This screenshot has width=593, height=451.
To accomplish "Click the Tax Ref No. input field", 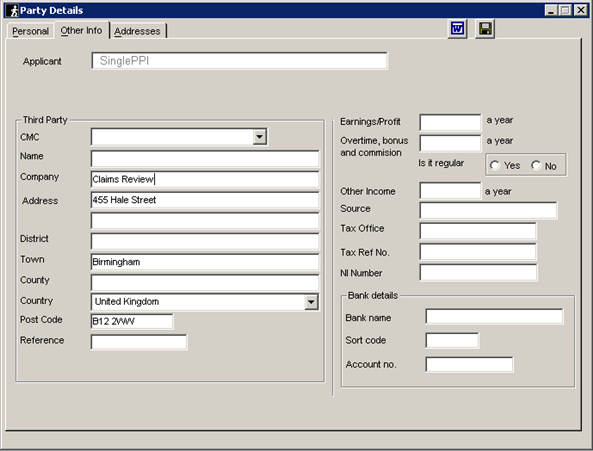I will pyautogui.click(x=478, y=252).
